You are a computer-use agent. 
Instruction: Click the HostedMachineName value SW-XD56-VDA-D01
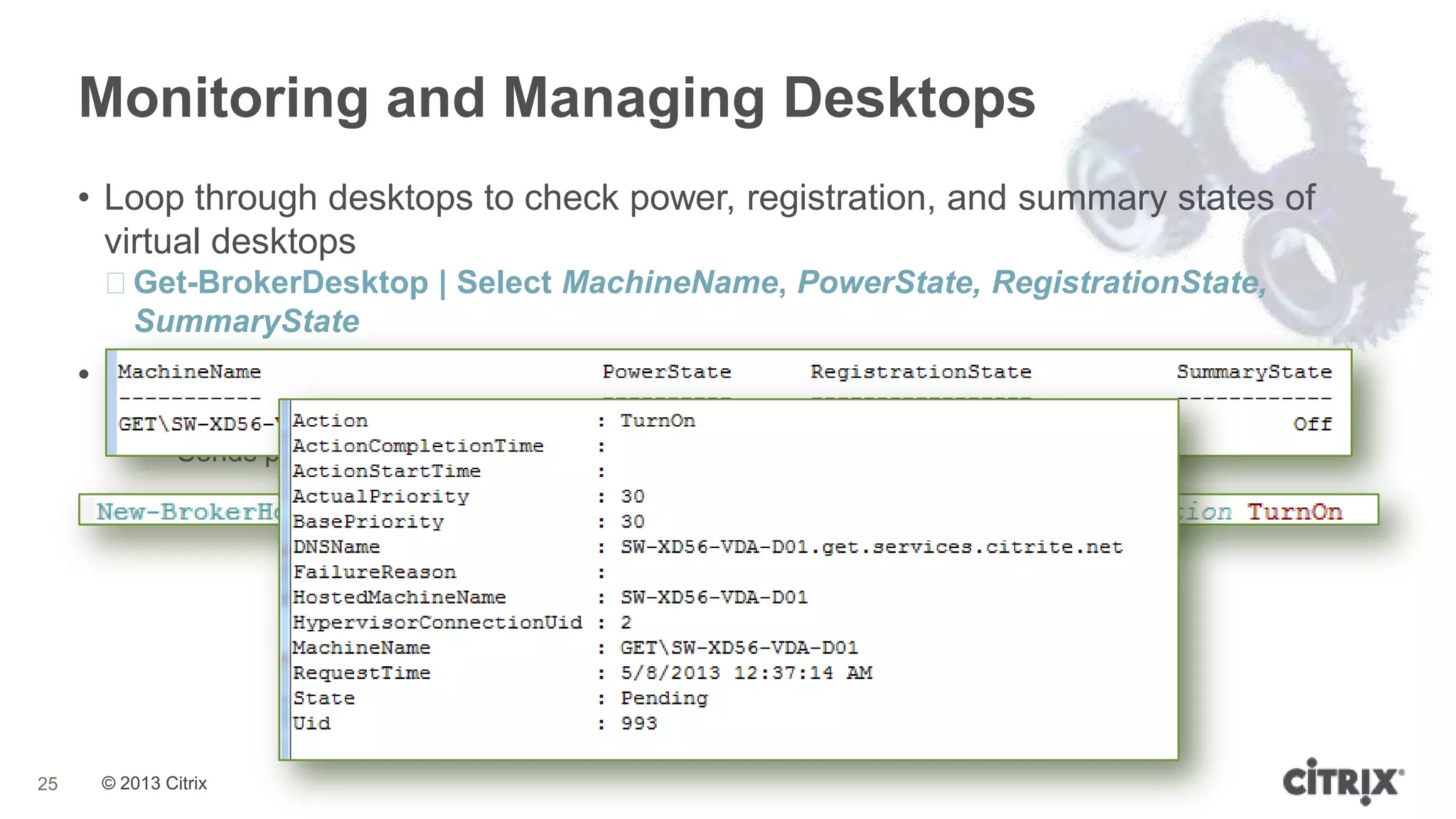pos(714,597)
